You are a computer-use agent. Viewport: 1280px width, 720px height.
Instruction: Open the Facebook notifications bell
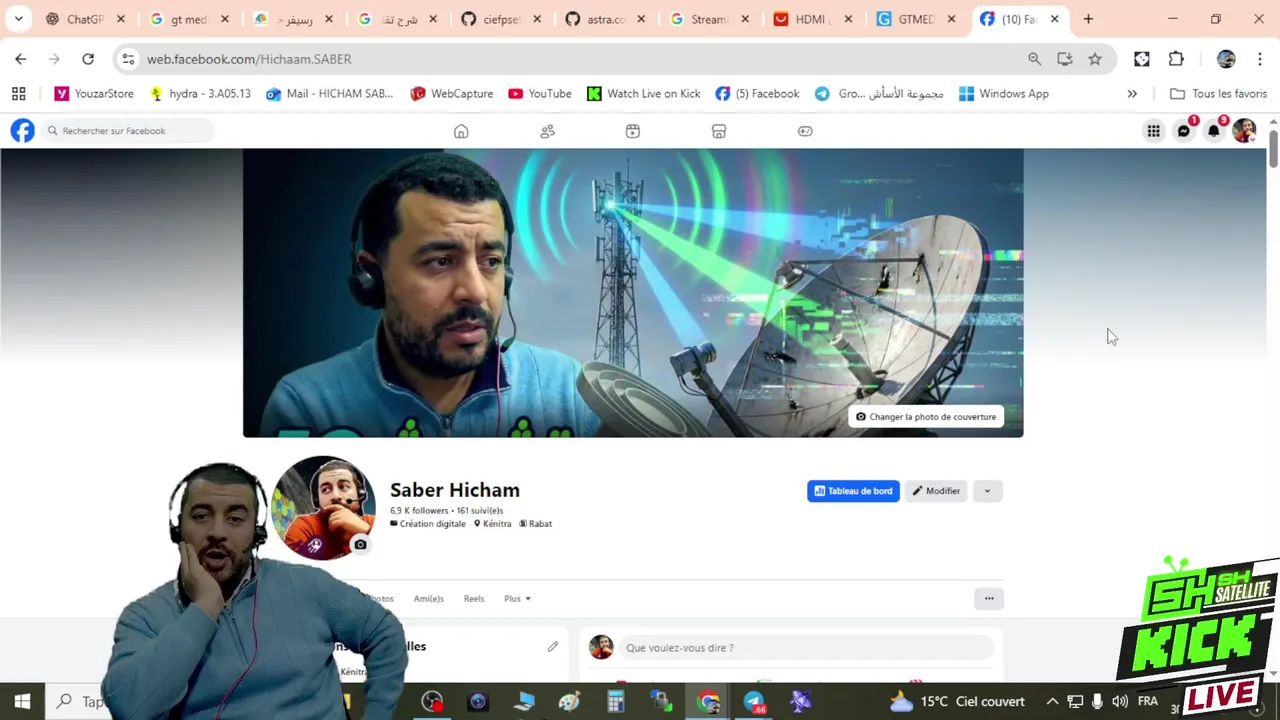click(x=1214, y=131)
